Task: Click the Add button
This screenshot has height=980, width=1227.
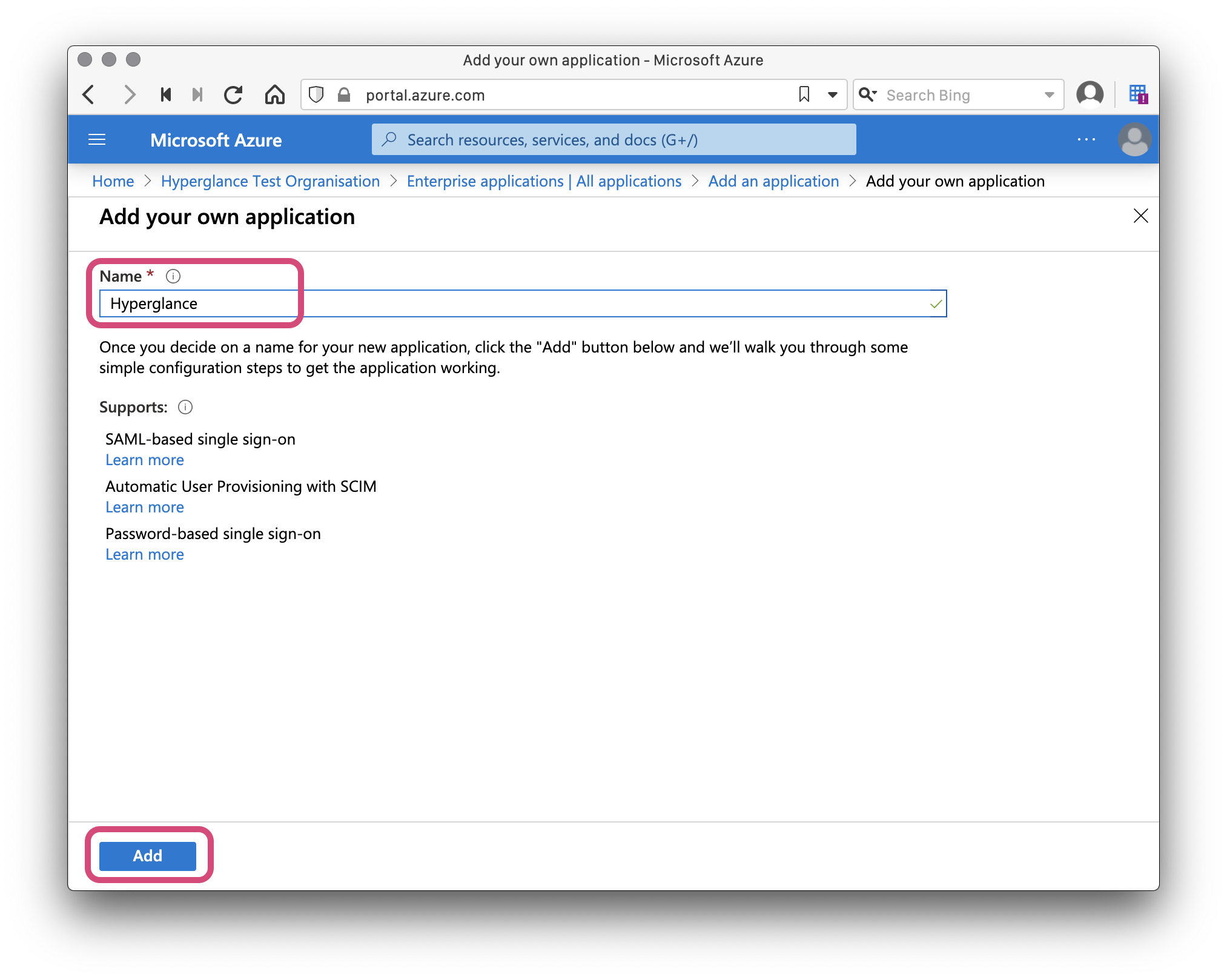Action: pos(147,856)
